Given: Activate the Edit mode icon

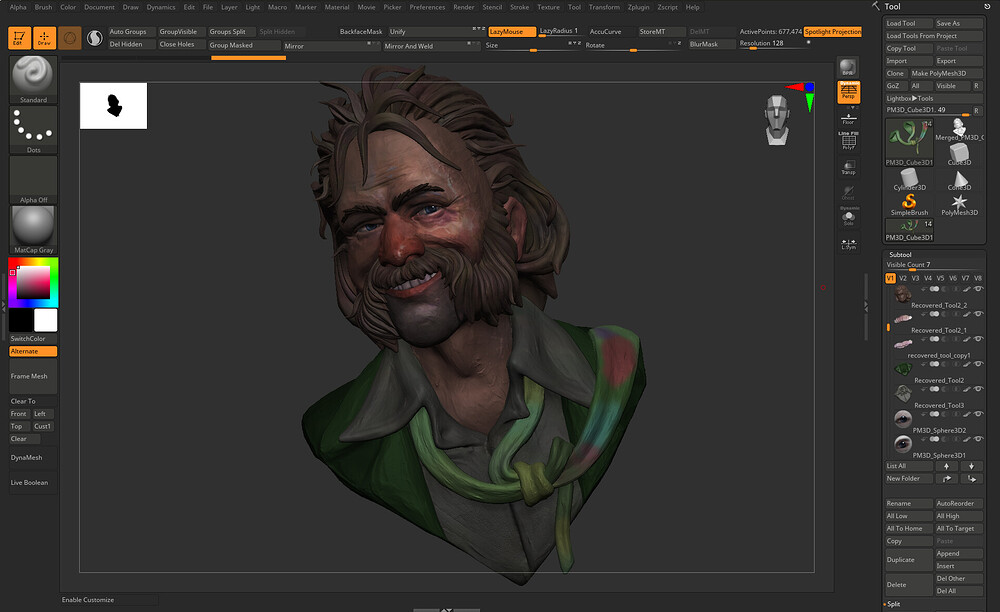Looking at the screenshot, I should [x=19, y=38].
